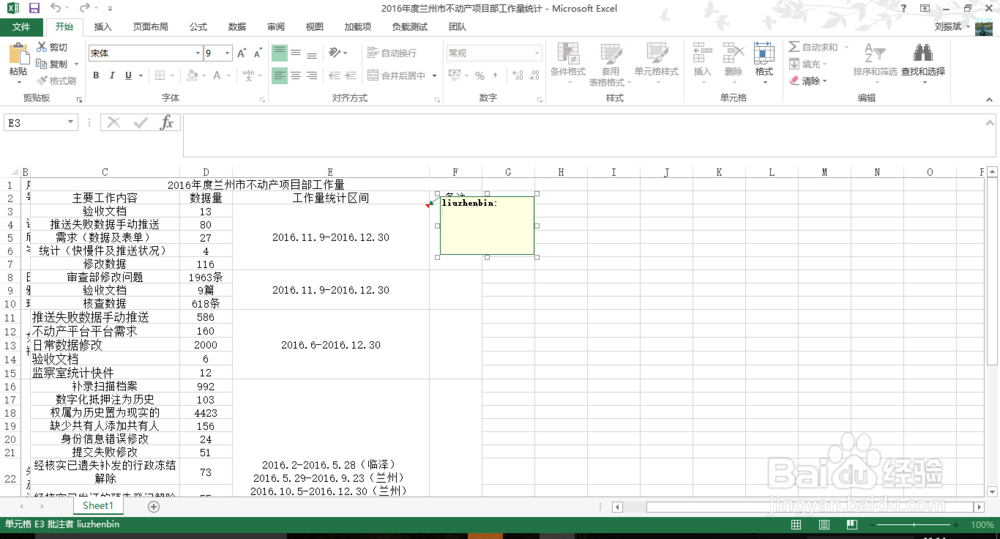Switch to Normal view in status bar
This screenshot has width=1000, height=539.
click(x=796, y=524)
